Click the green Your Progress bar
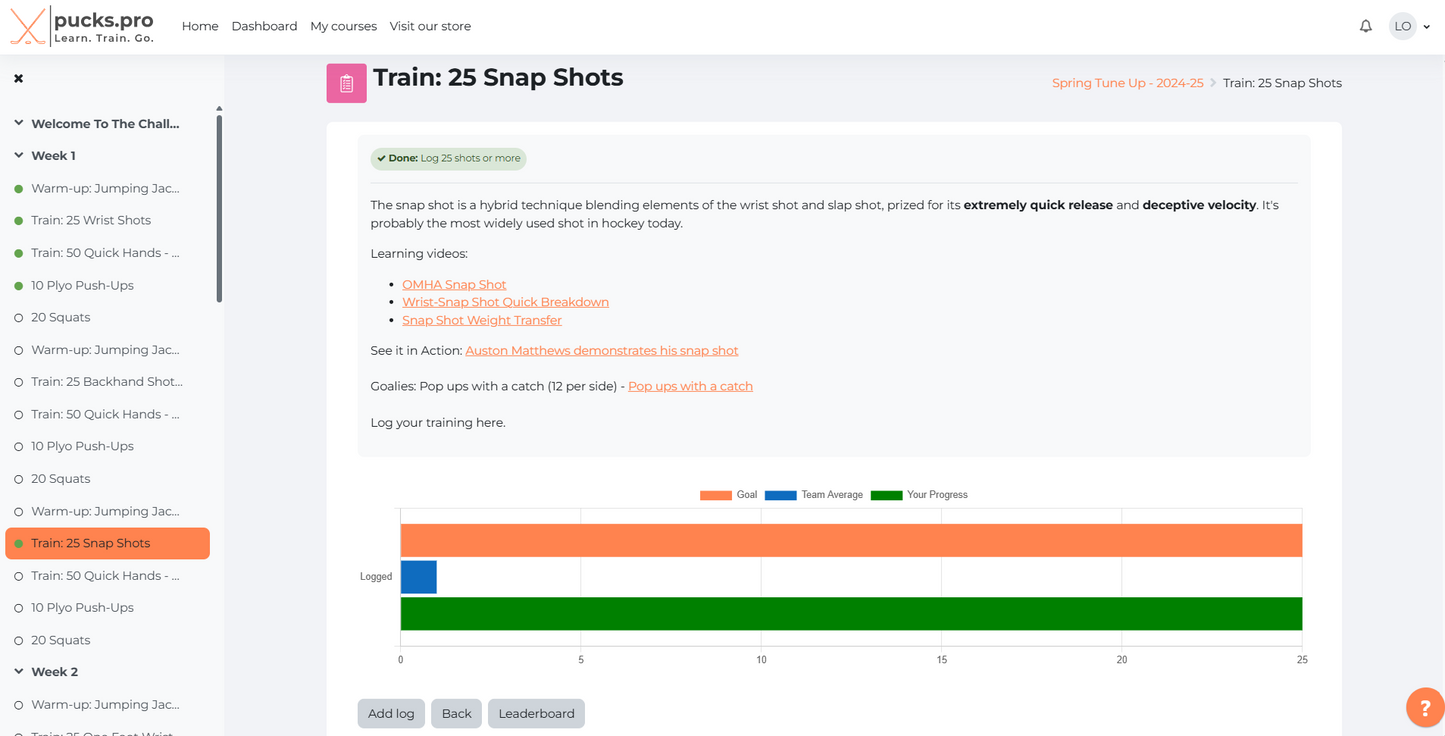The height and width of the screenshot is (736, 1445). [850, 614]
